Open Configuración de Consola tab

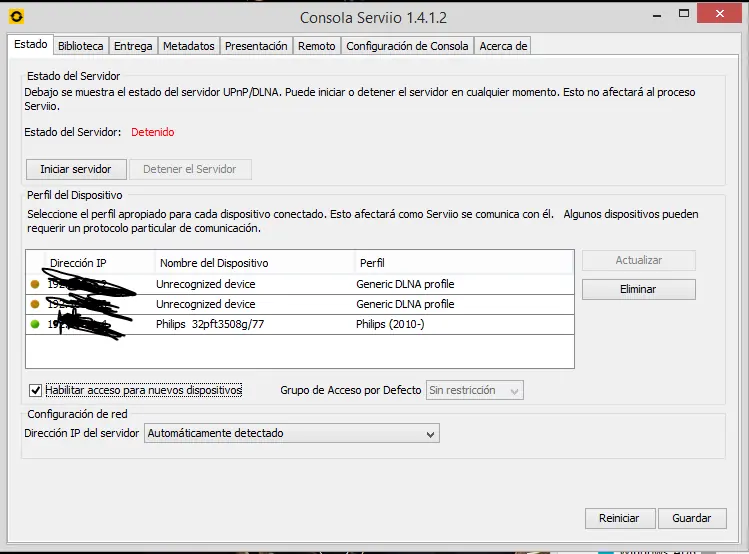pos(407,46)
